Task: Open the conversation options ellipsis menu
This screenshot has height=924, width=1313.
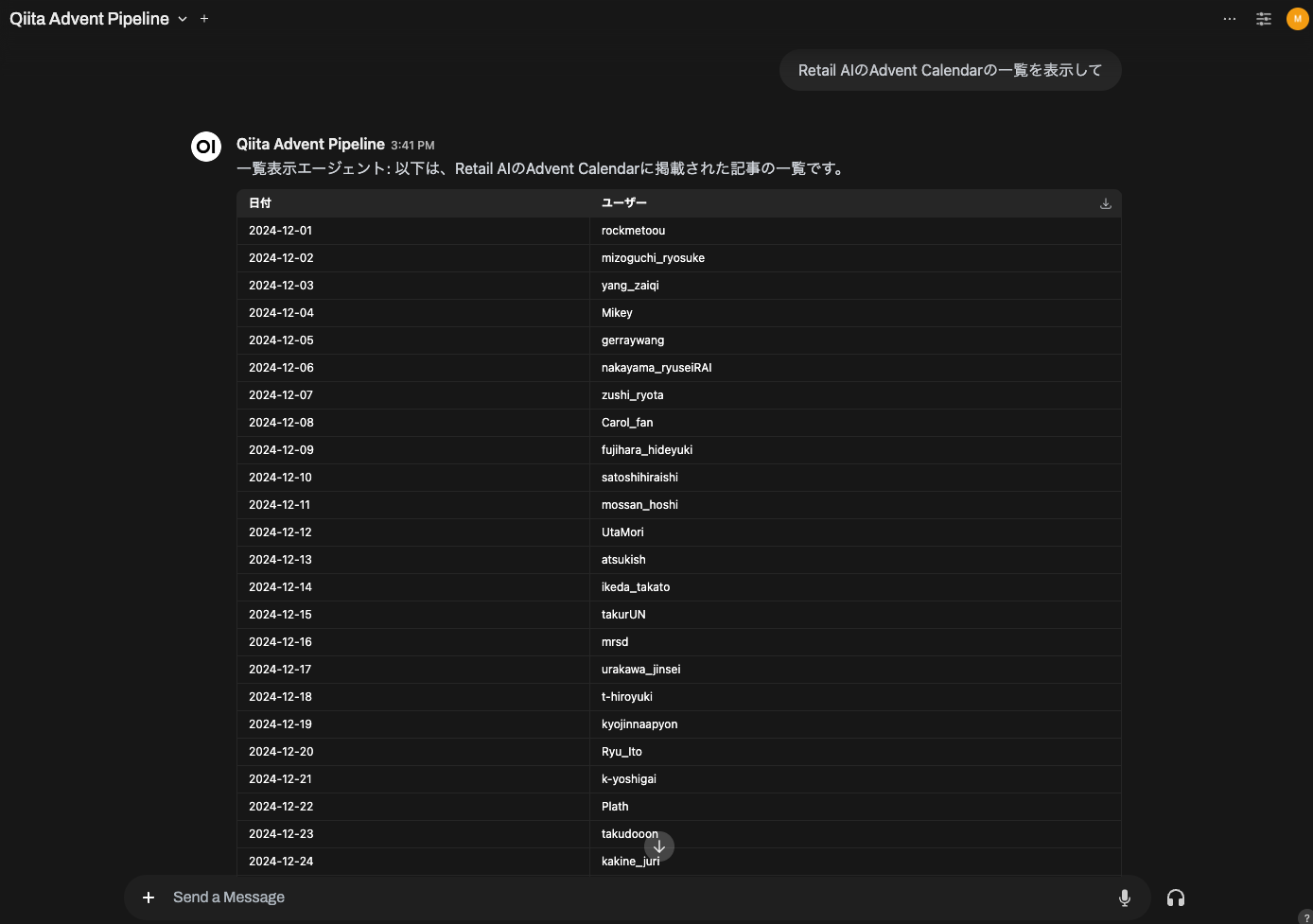Action: pyautogui.click(x=1229, y=18)
